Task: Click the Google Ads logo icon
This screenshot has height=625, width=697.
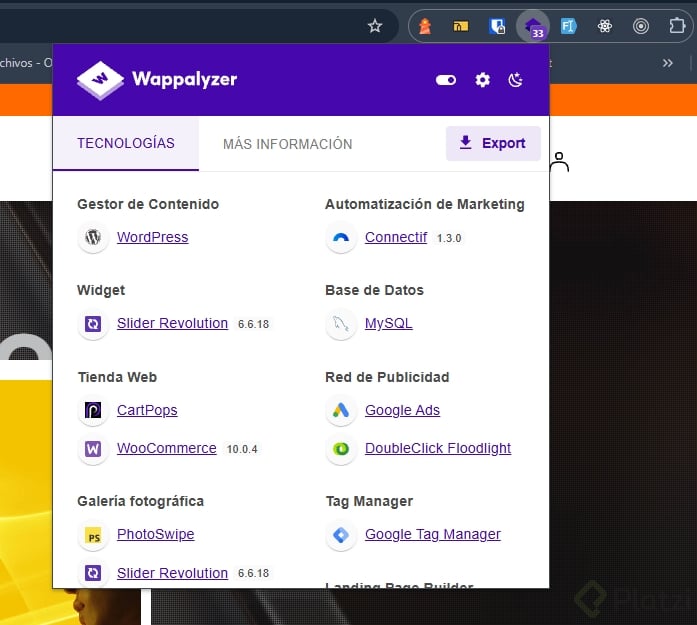Action: [341, 410]
